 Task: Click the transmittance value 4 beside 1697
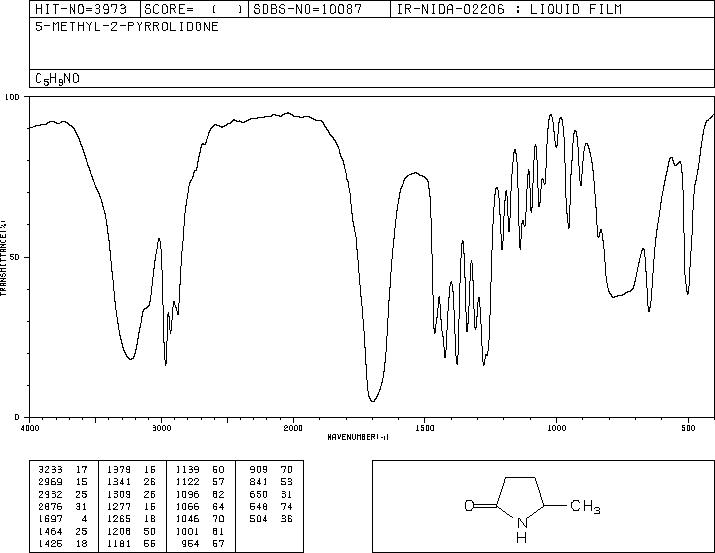[84, 519]
